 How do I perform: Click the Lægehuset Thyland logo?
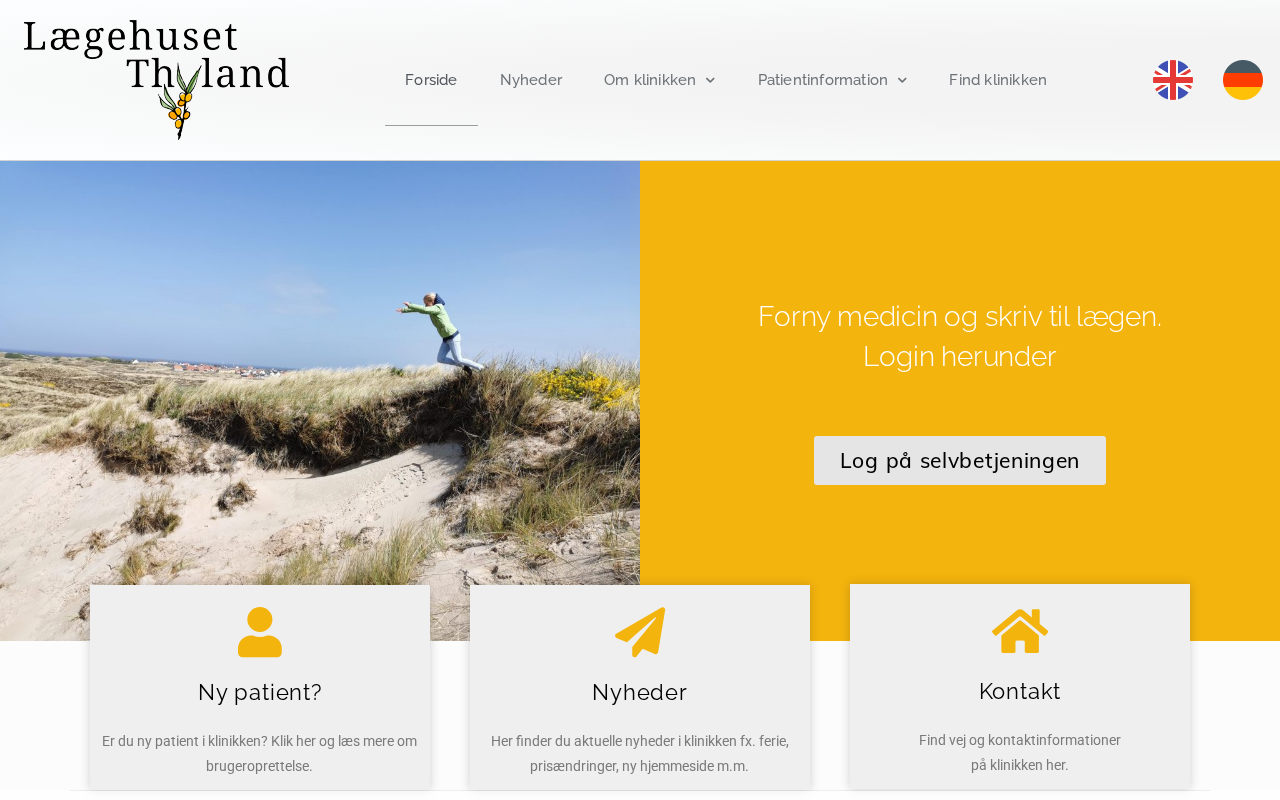pyautogui.click(x=156, y=80)
